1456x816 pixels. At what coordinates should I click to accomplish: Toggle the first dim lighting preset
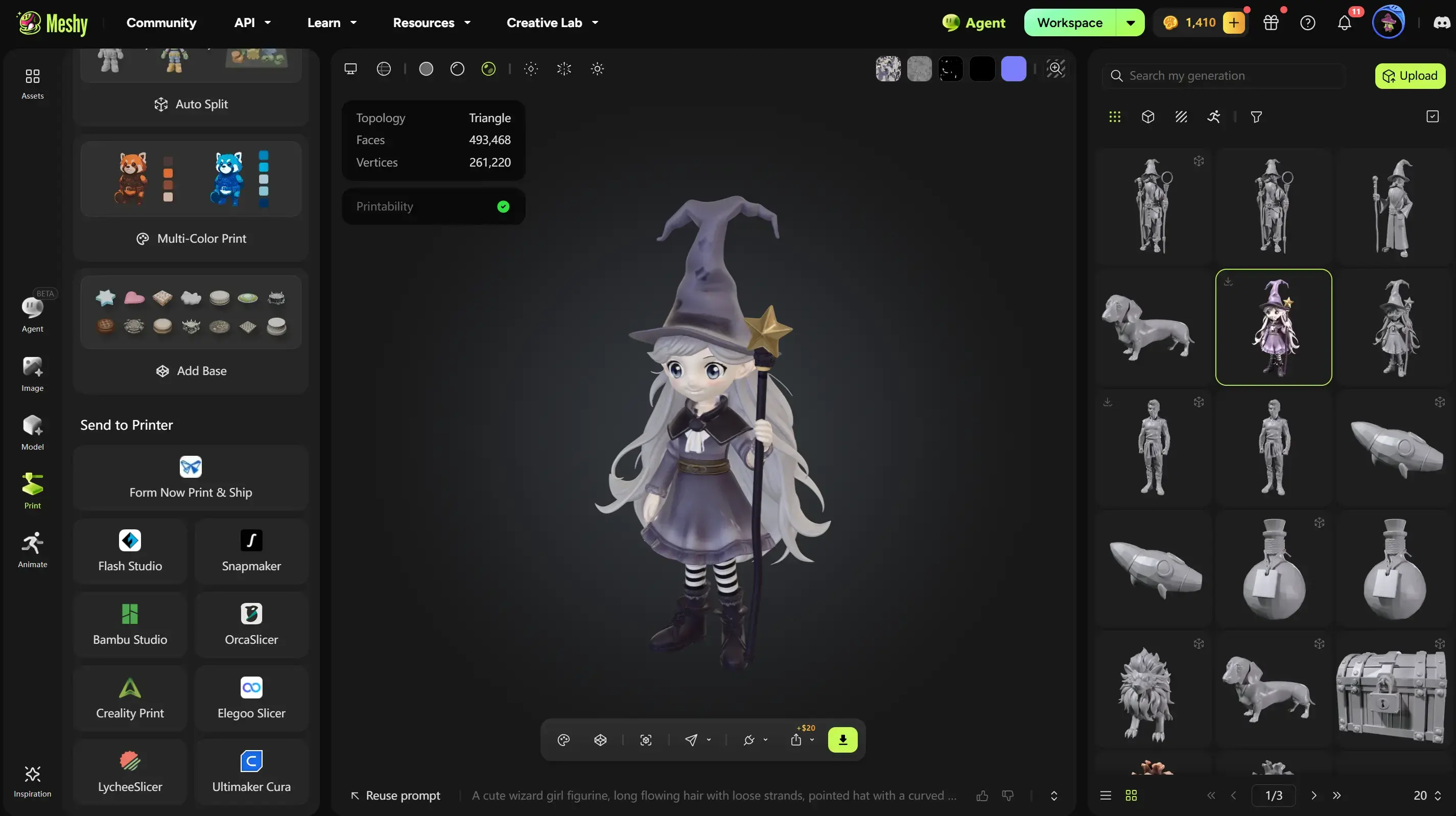click(531, 69)
